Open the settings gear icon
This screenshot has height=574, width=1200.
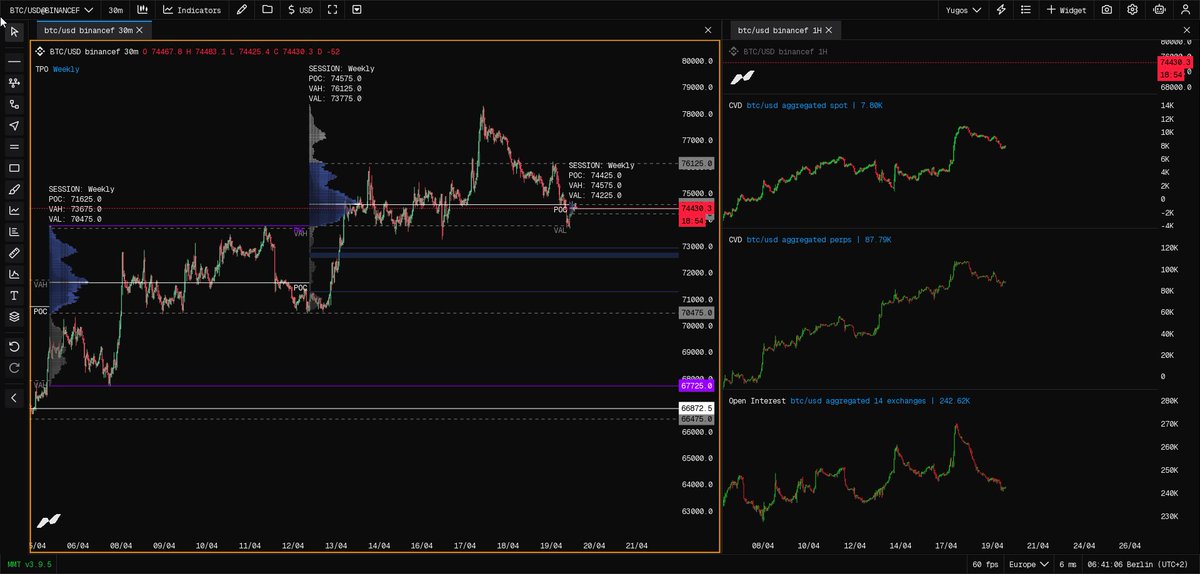[x=1132, y=9]
